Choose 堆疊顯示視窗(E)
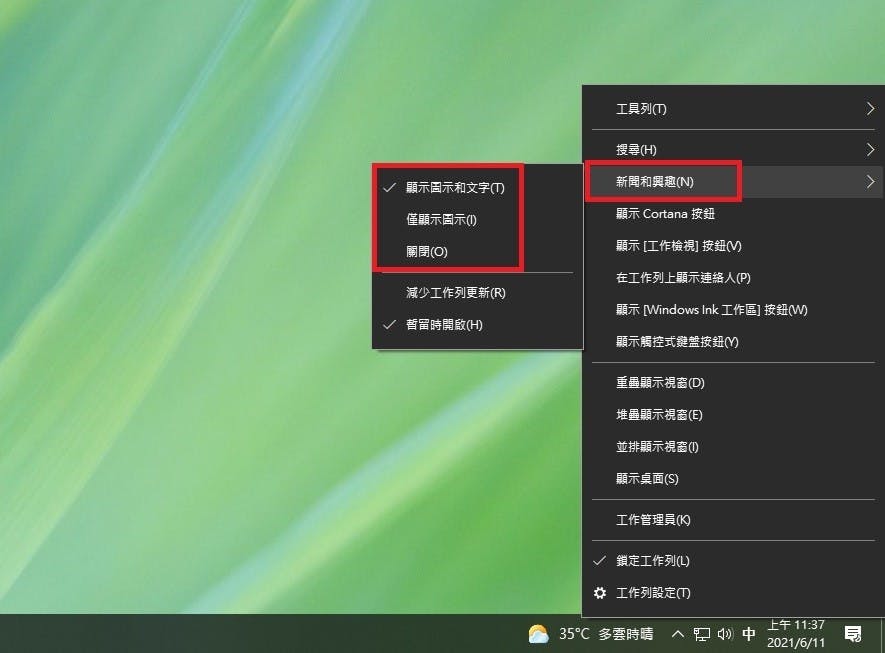The image size is (885, 653). (733, 415)
